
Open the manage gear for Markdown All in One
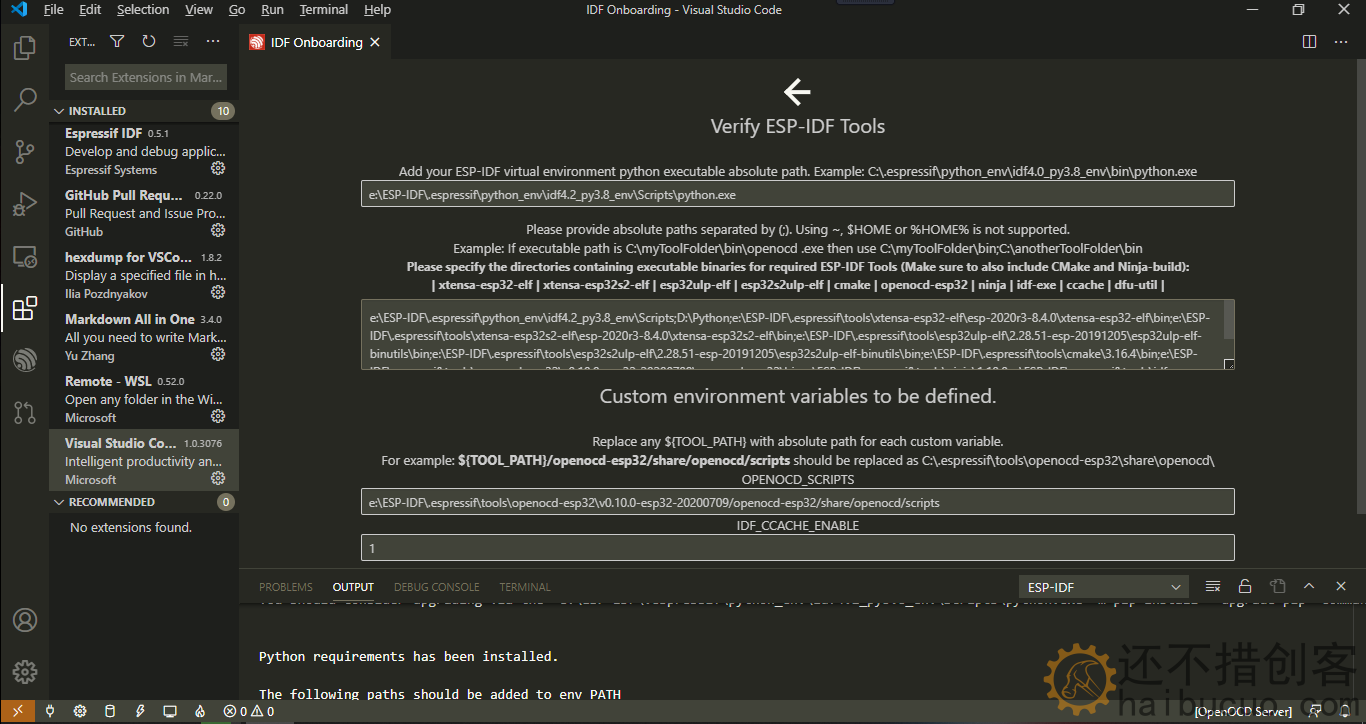tap(218, 355)
